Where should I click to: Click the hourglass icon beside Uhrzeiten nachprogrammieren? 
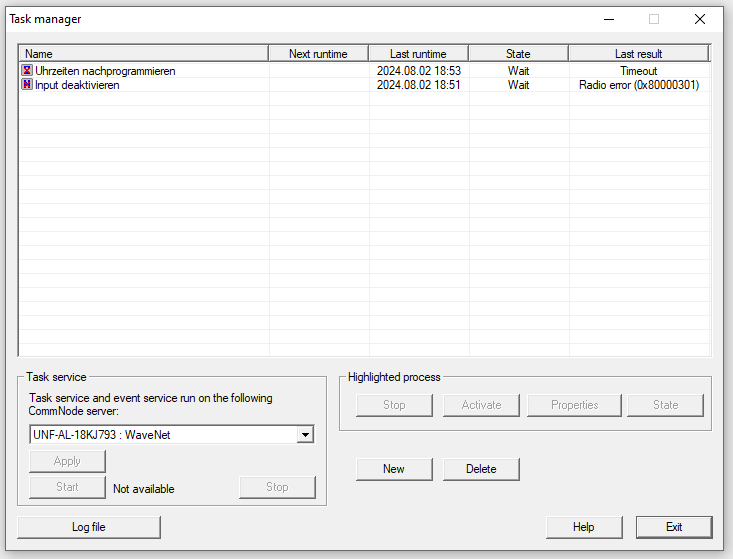coord(27,71)
